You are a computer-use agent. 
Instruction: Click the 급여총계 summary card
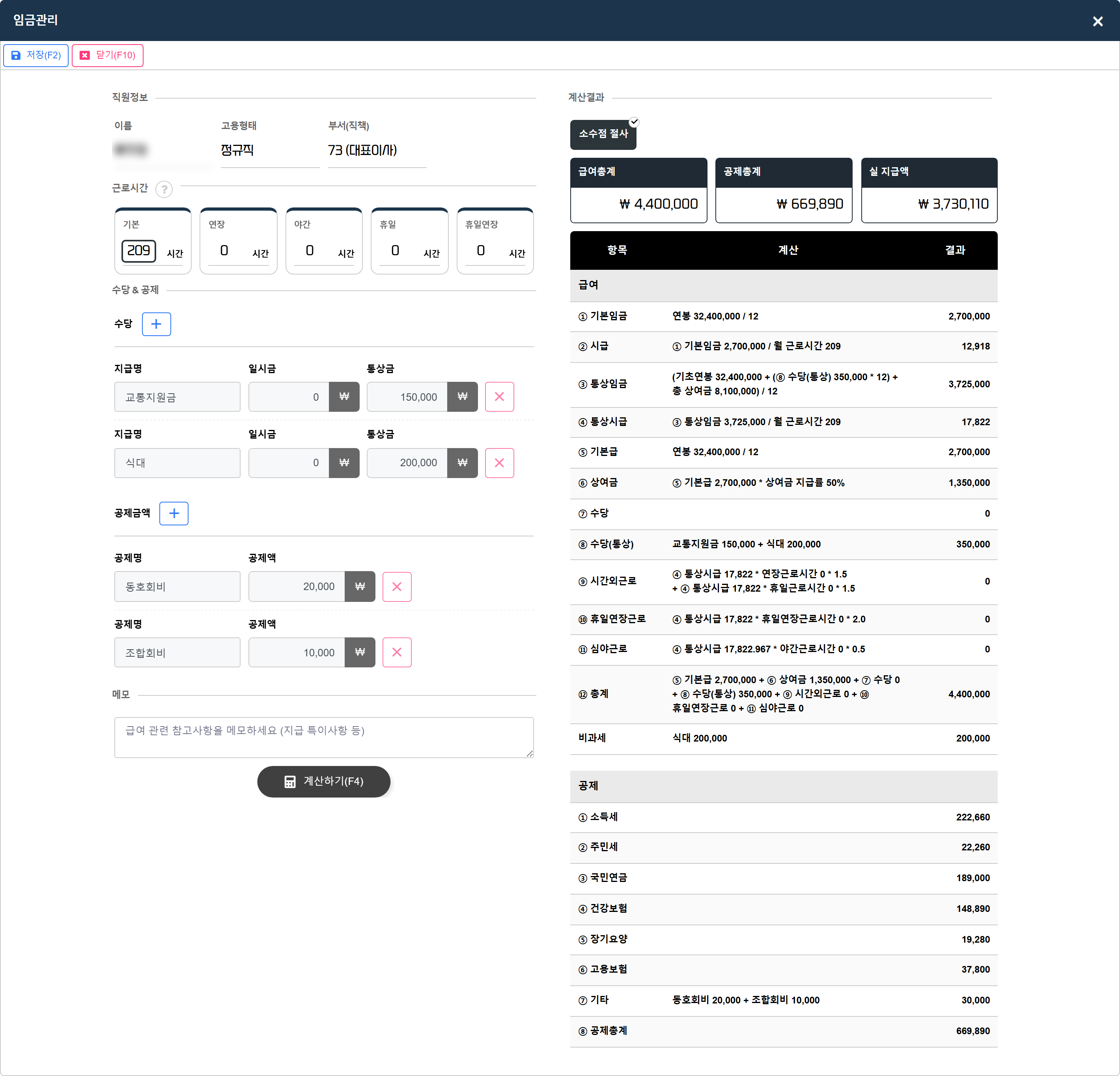(638, 190)
